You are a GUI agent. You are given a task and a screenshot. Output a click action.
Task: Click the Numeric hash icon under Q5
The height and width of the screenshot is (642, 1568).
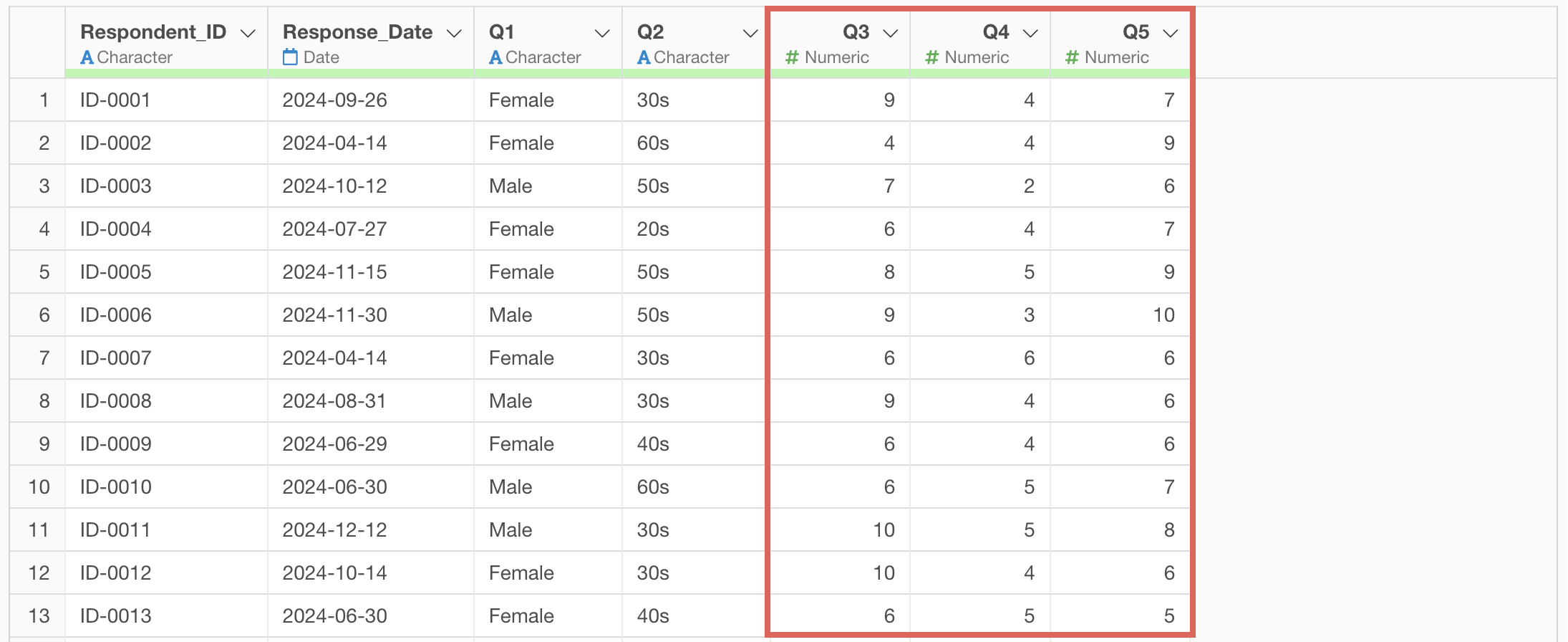click(x=1072, y=57)
